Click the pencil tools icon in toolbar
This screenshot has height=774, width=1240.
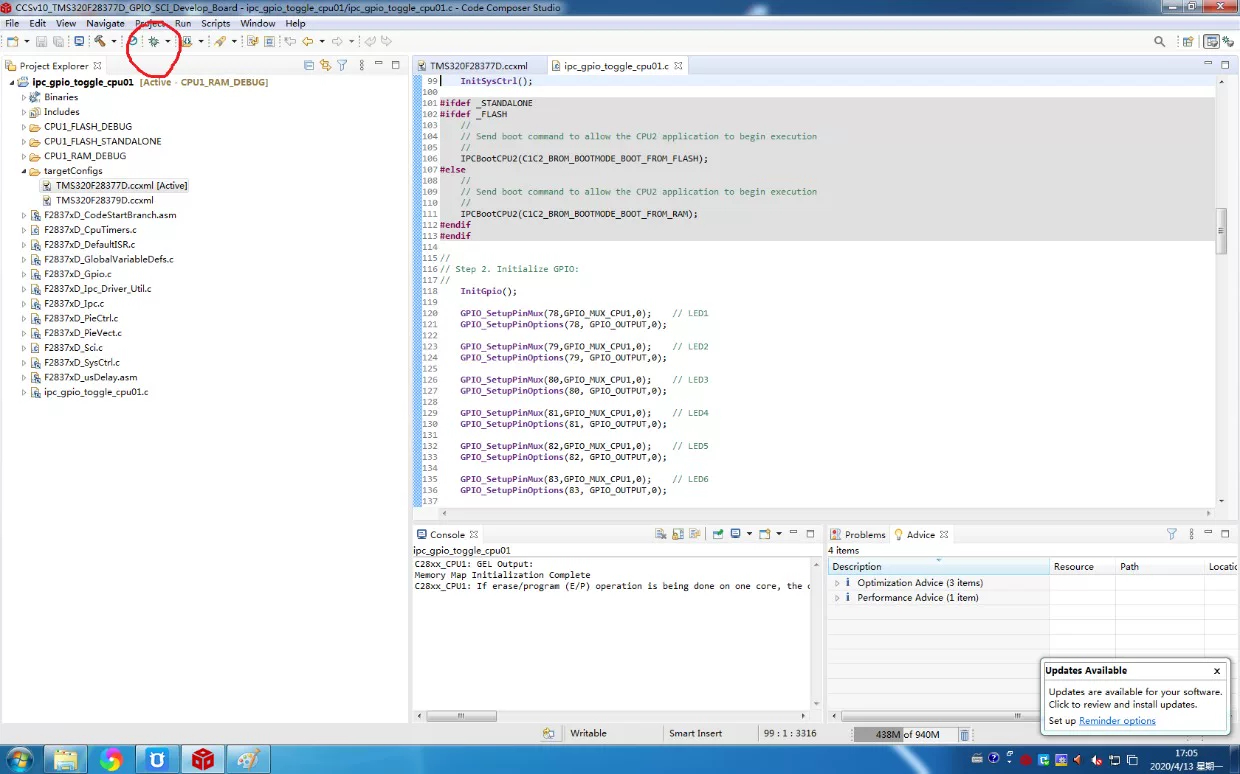220,41
